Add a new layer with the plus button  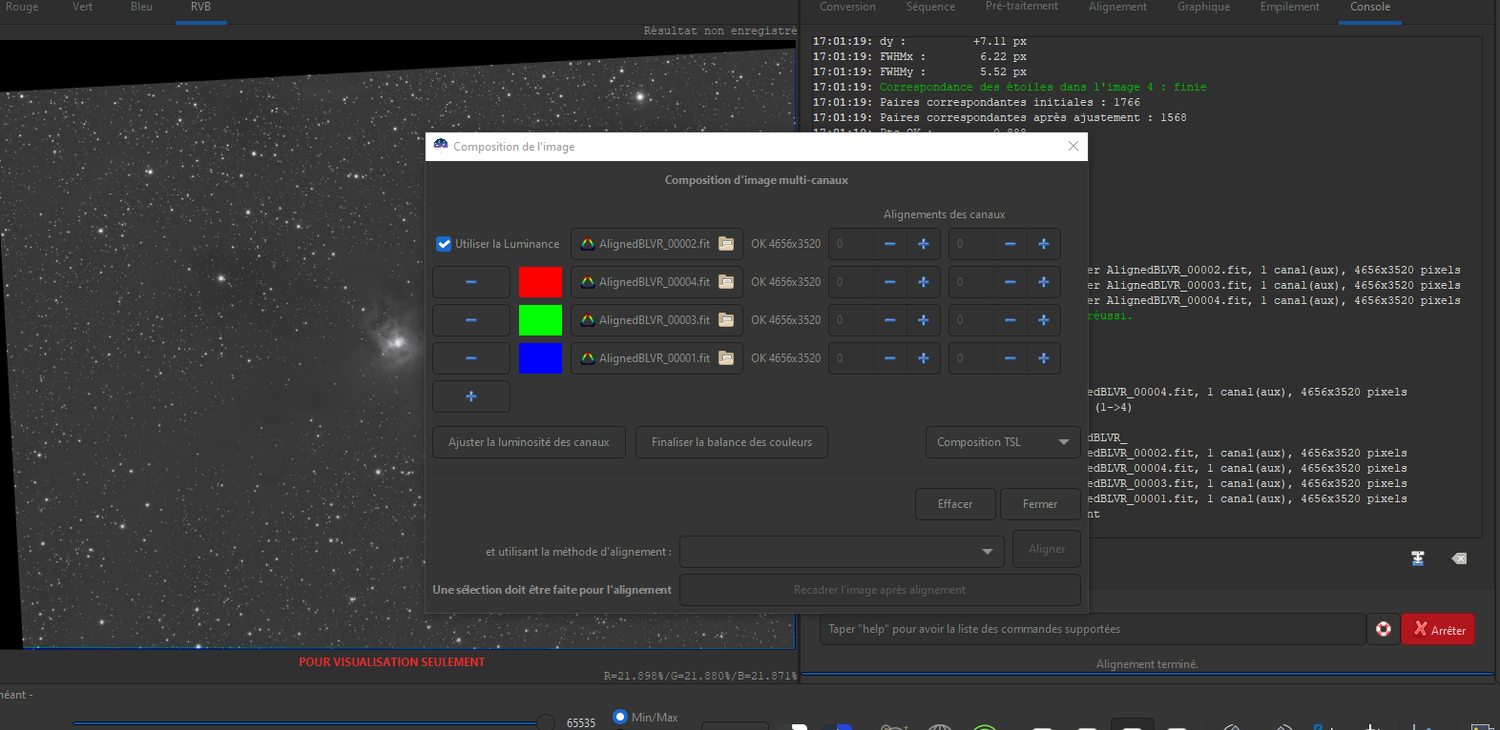[471, 396]
